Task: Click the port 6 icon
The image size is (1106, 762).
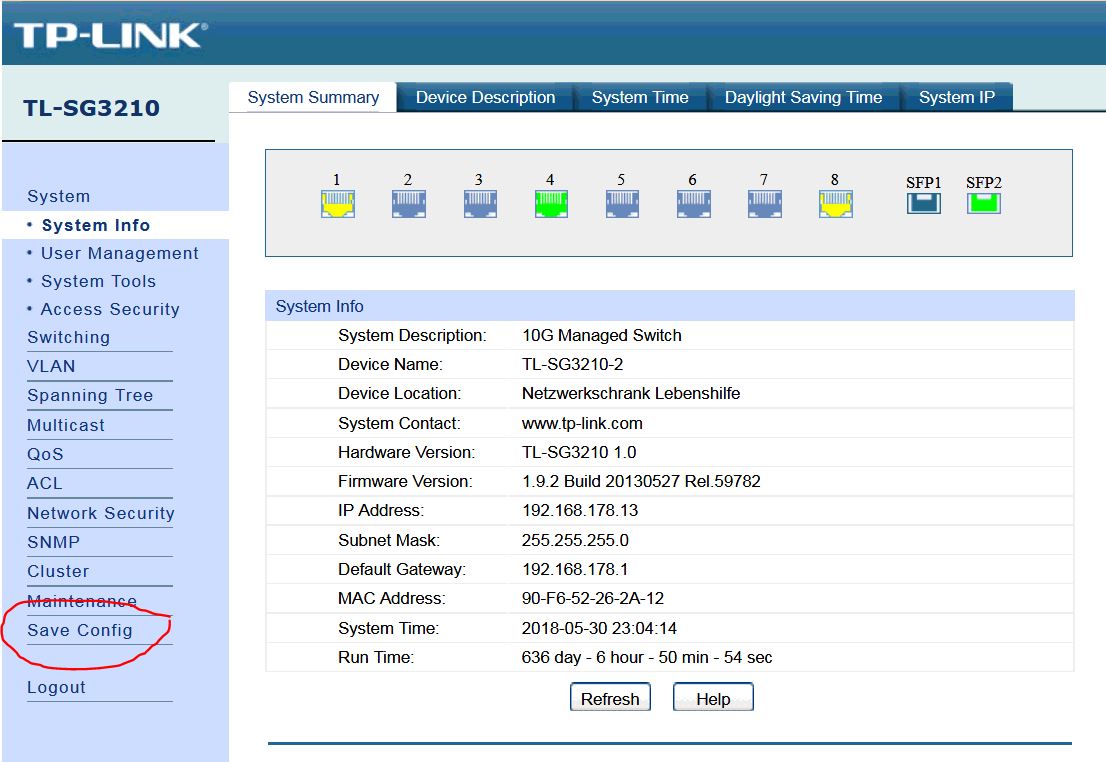Action: tap(693, 204)
